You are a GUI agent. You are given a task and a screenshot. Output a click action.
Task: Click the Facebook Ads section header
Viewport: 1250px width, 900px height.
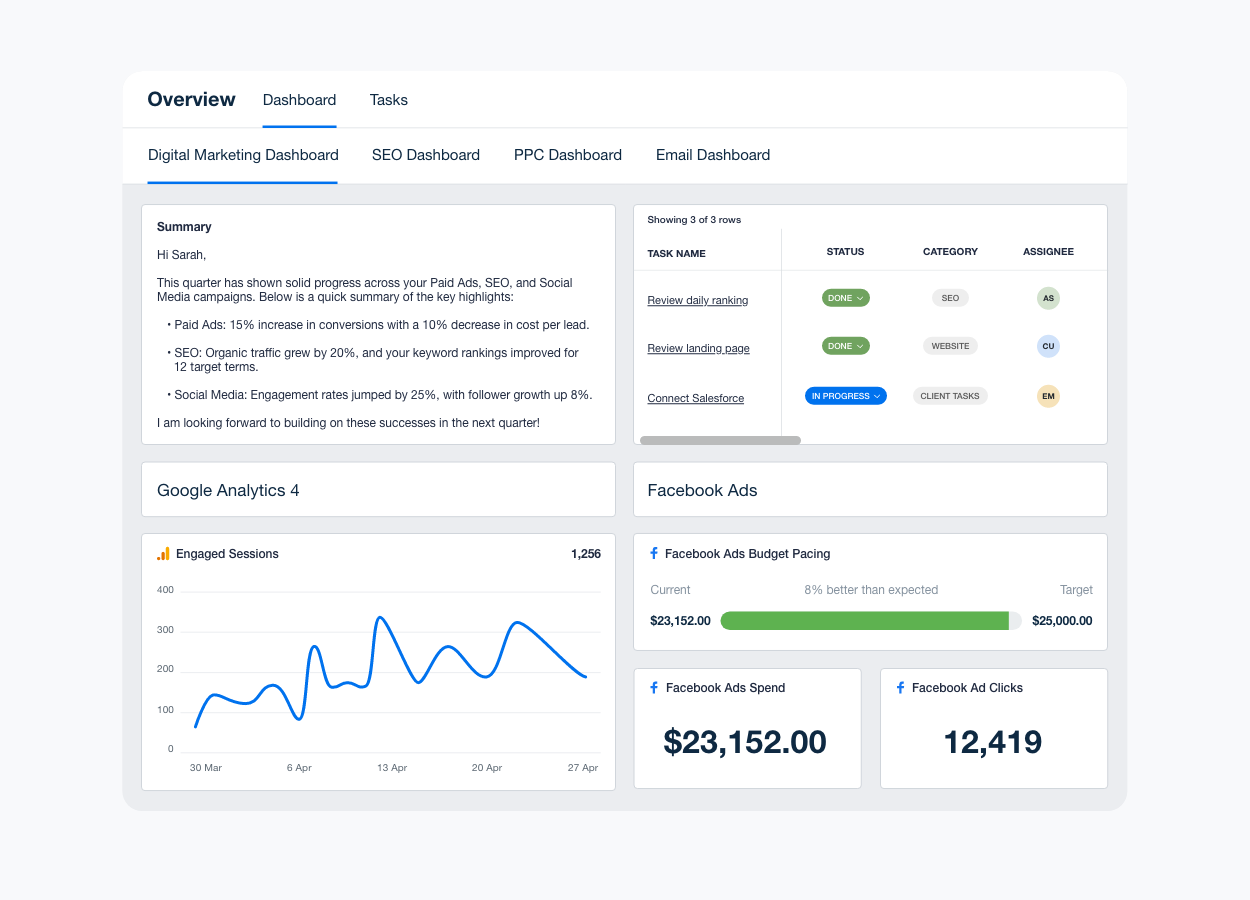pos(702,490)
